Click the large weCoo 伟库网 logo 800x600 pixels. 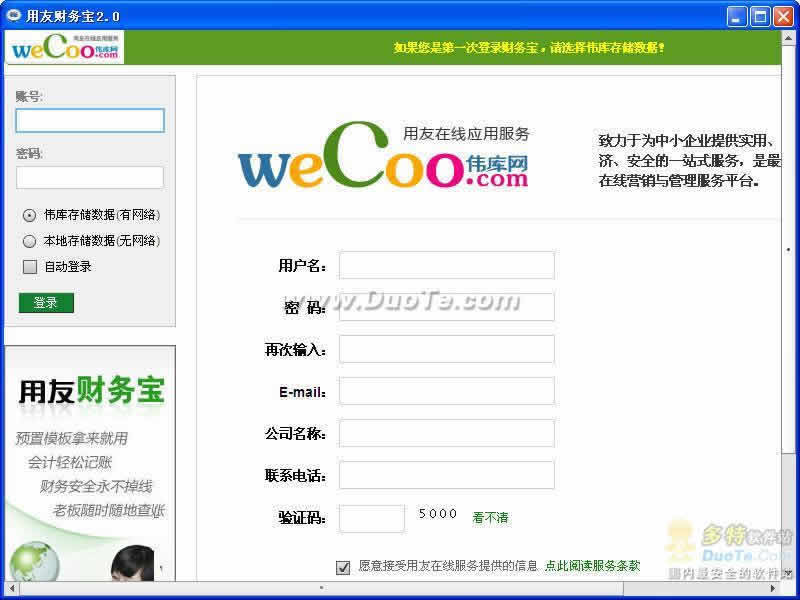click(384, 155)
